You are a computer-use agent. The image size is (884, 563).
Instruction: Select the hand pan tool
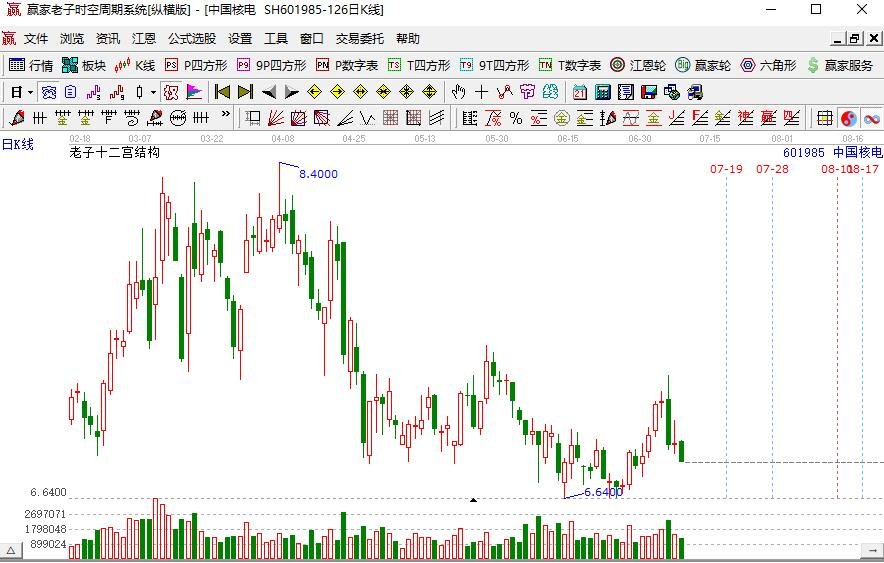[x=459, y=92]
